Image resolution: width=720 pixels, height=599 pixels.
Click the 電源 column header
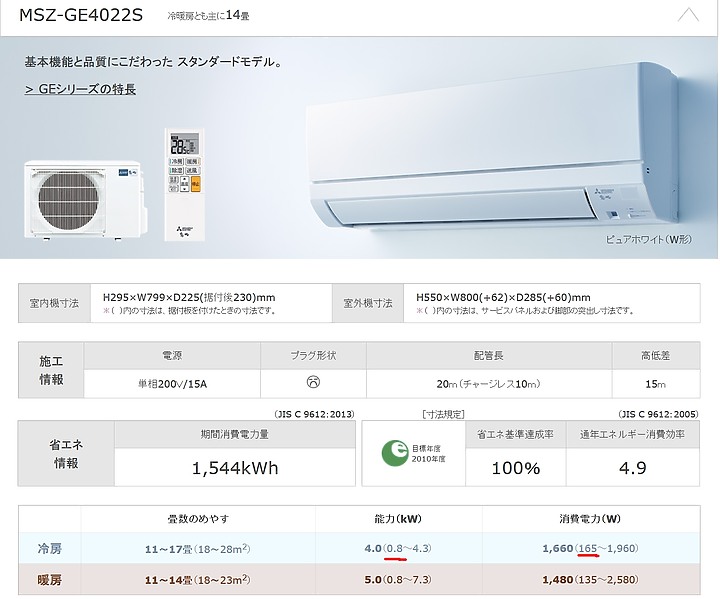point(172,356)
